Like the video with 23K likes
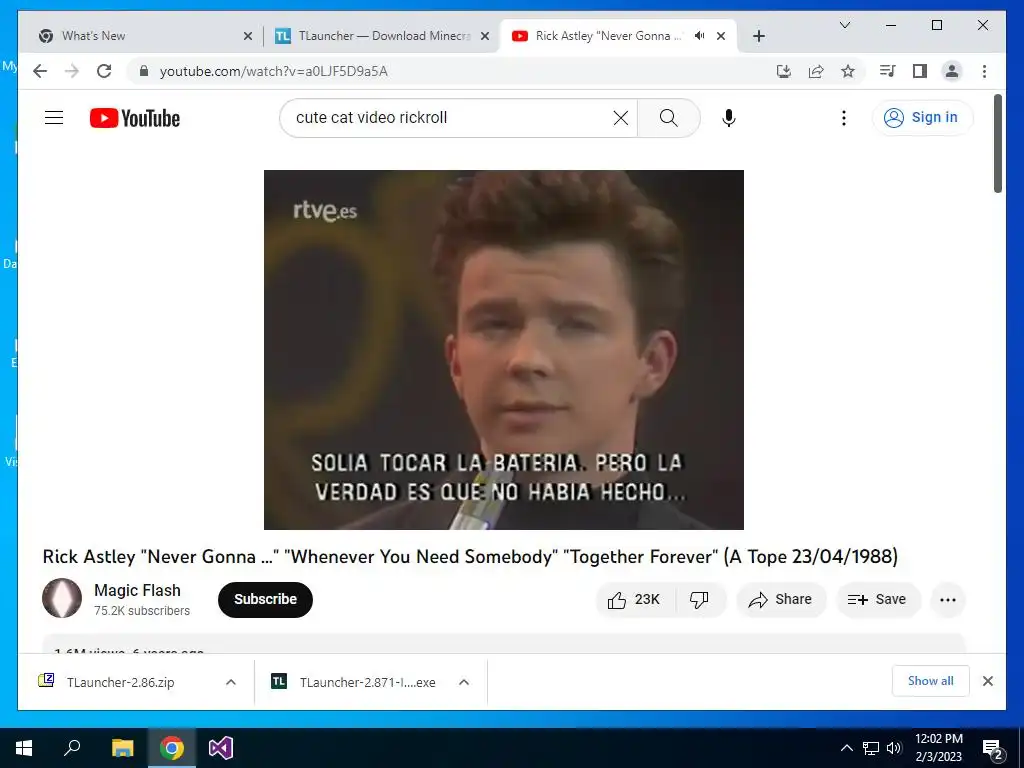 633,600
